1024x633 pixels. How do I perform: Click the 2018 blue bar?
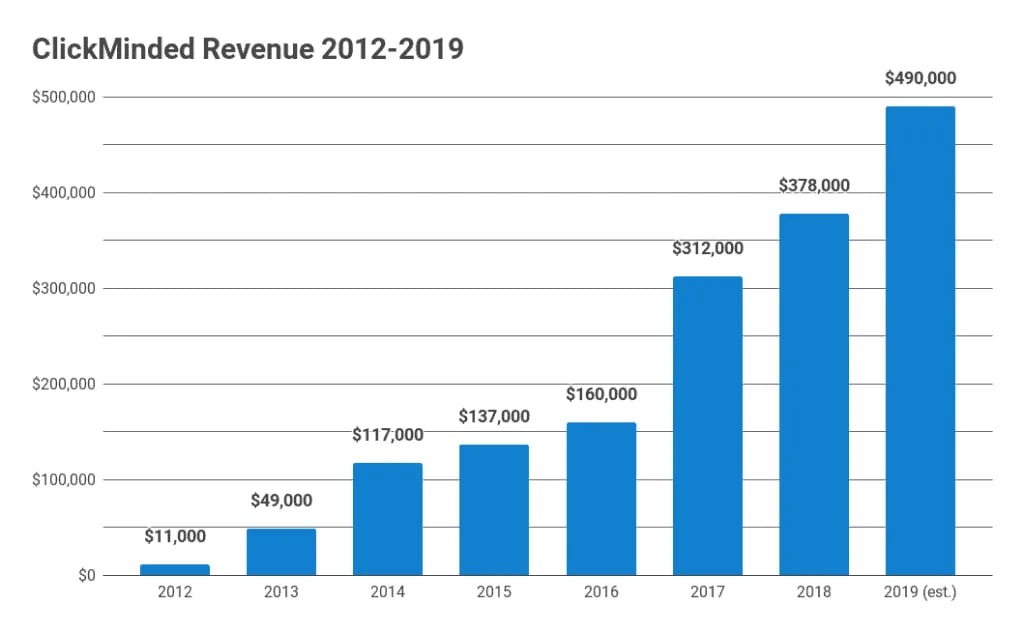click(x=814, y=394)
